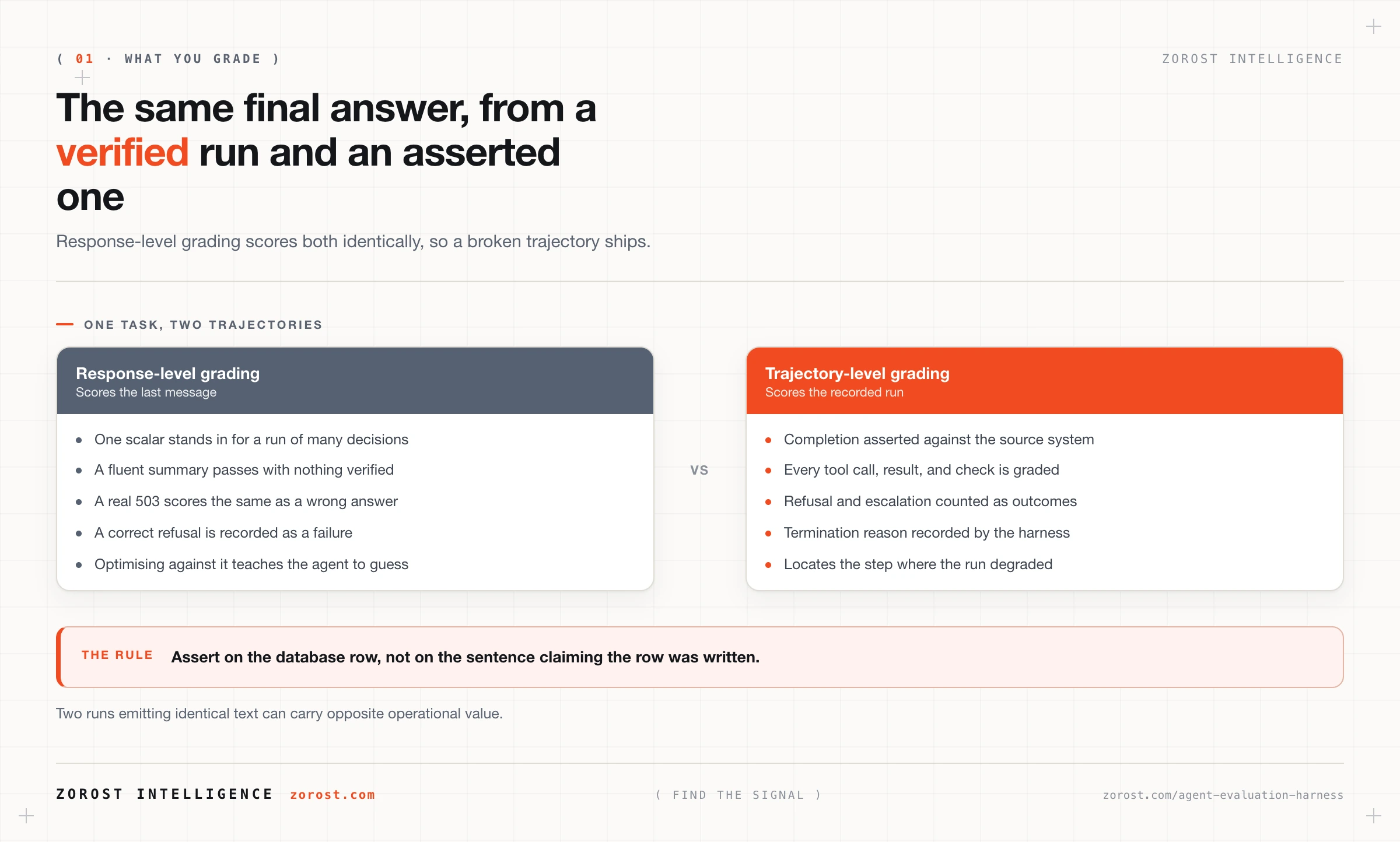
Task: Click 'Scores the last message' subtitle
Action: click(146, 392)
